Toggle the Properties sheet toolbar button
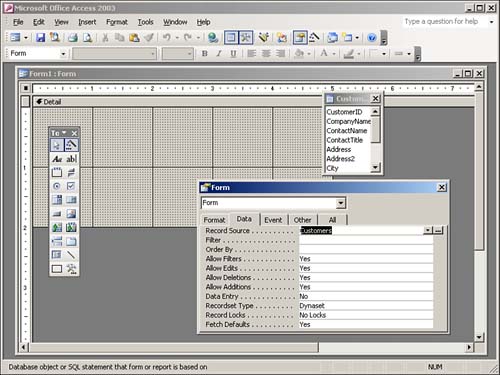500x375 pixels. [300, 37]
